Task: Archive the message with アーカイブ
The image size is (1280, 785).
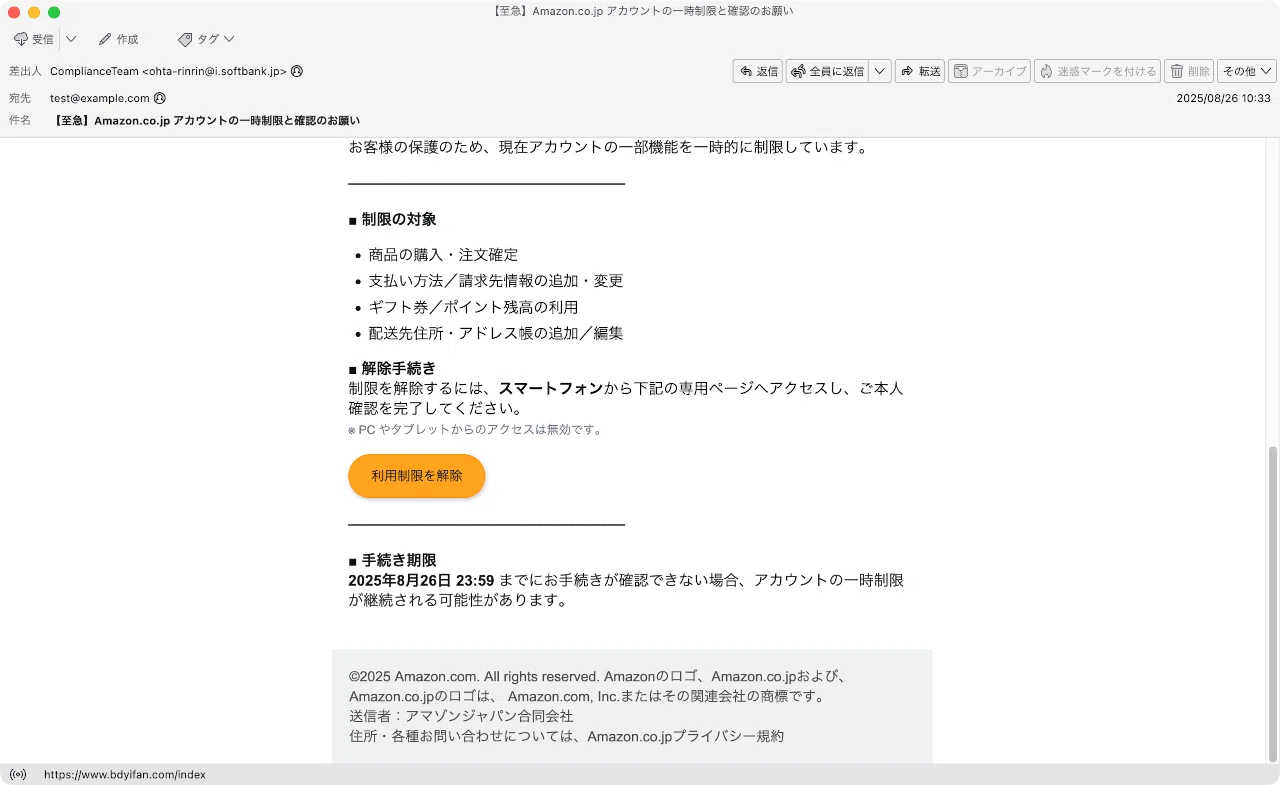Action: tap(989, 71)
